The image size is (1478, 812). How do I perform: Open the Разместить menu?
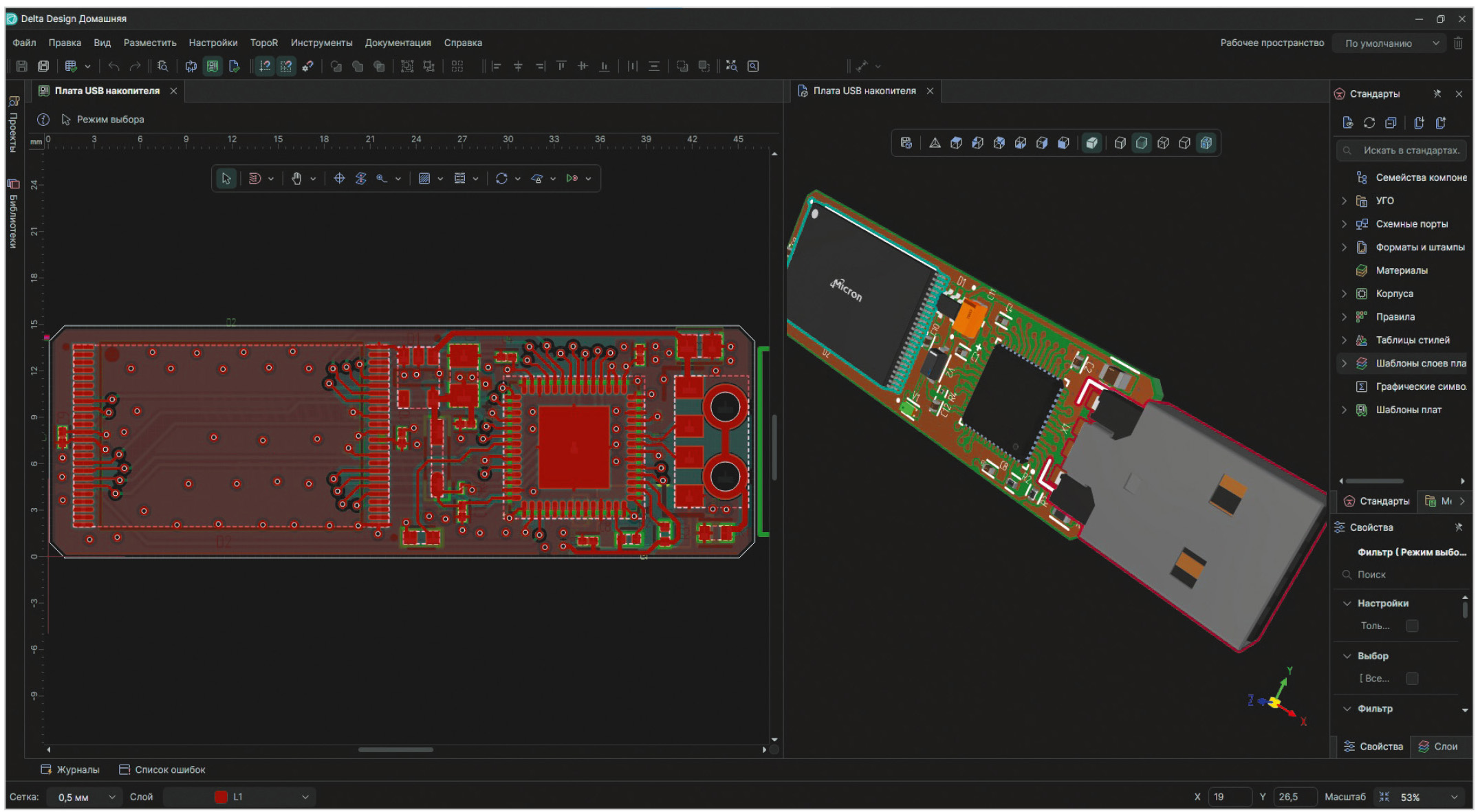click(x=150, y=43)
